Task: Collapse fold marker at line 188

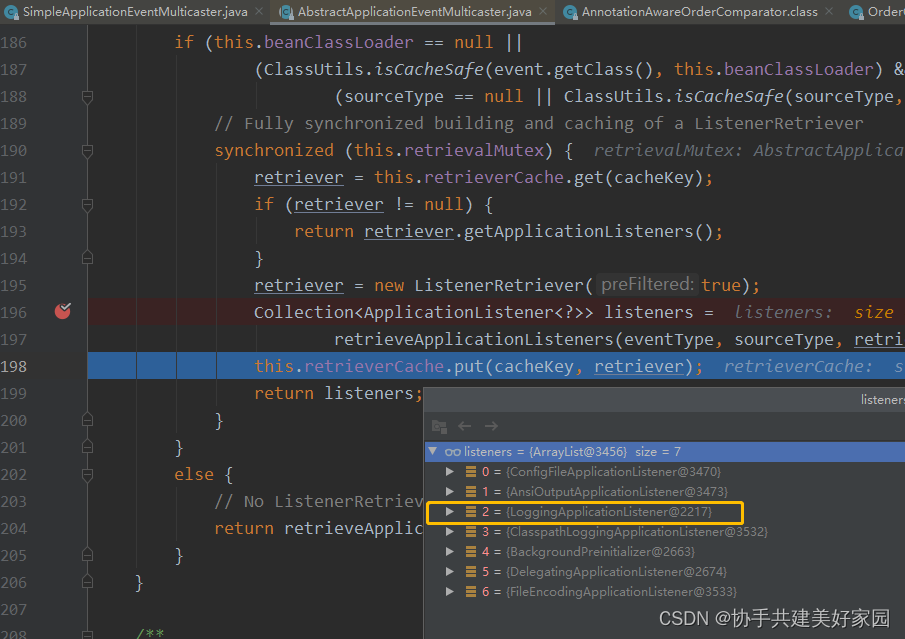Action: [87, 97]
